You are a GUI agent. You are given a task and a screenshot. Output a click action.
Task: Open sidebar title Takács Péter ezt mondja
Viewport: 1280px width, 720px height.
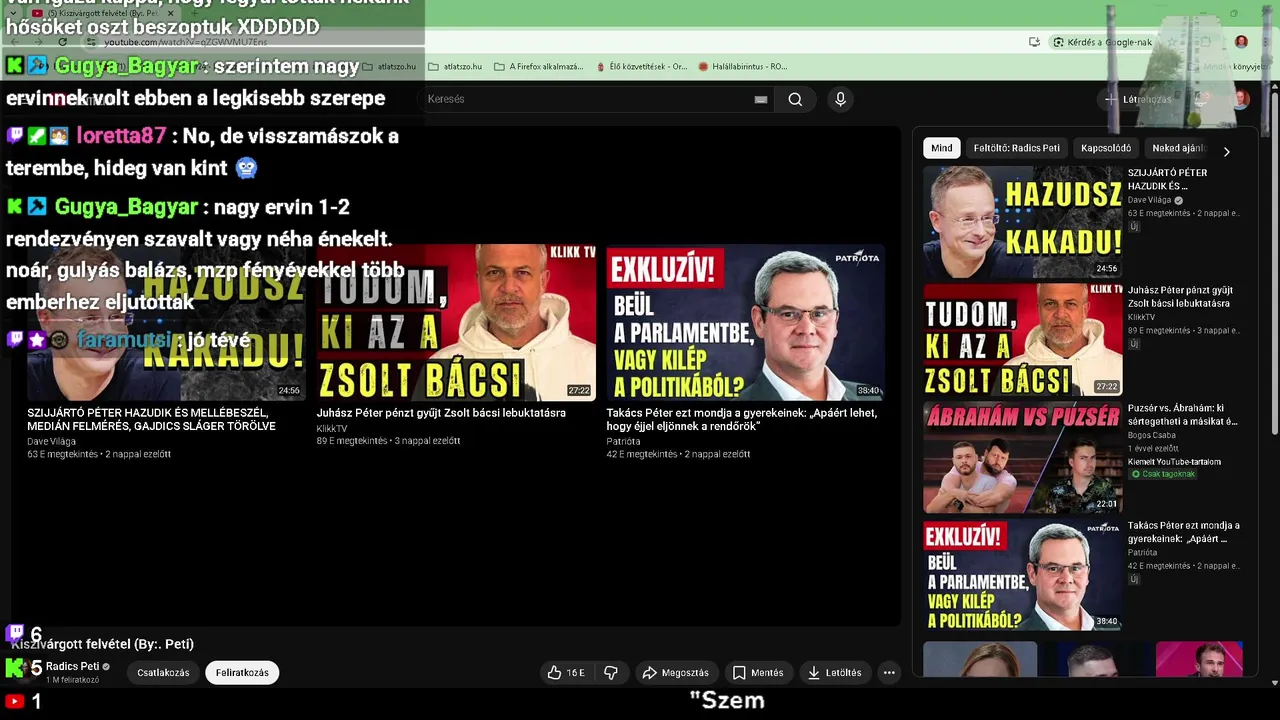1183,532
